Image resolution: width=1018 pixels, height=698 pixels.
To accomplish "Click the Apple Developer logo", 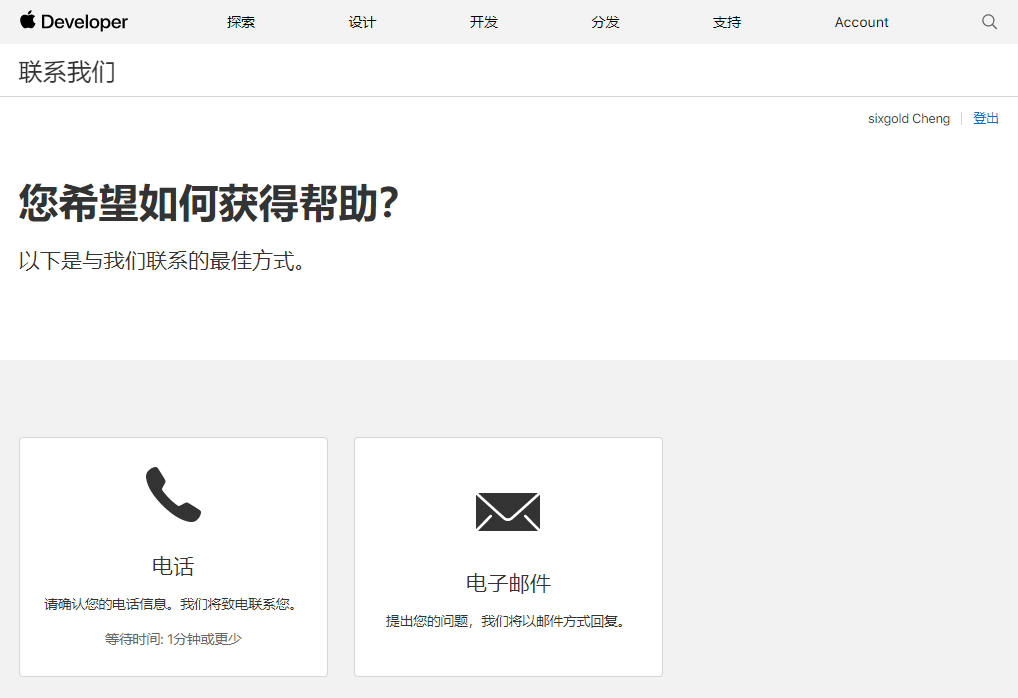I will point(73,21).
